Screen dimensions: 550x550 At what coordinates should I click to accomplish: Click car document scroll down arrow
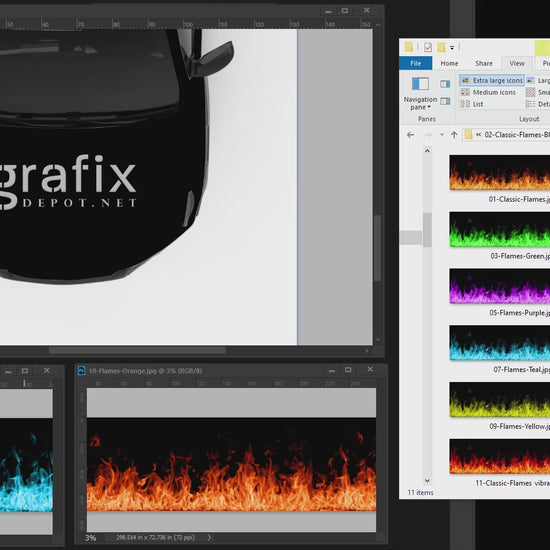[x=378, y=340]
